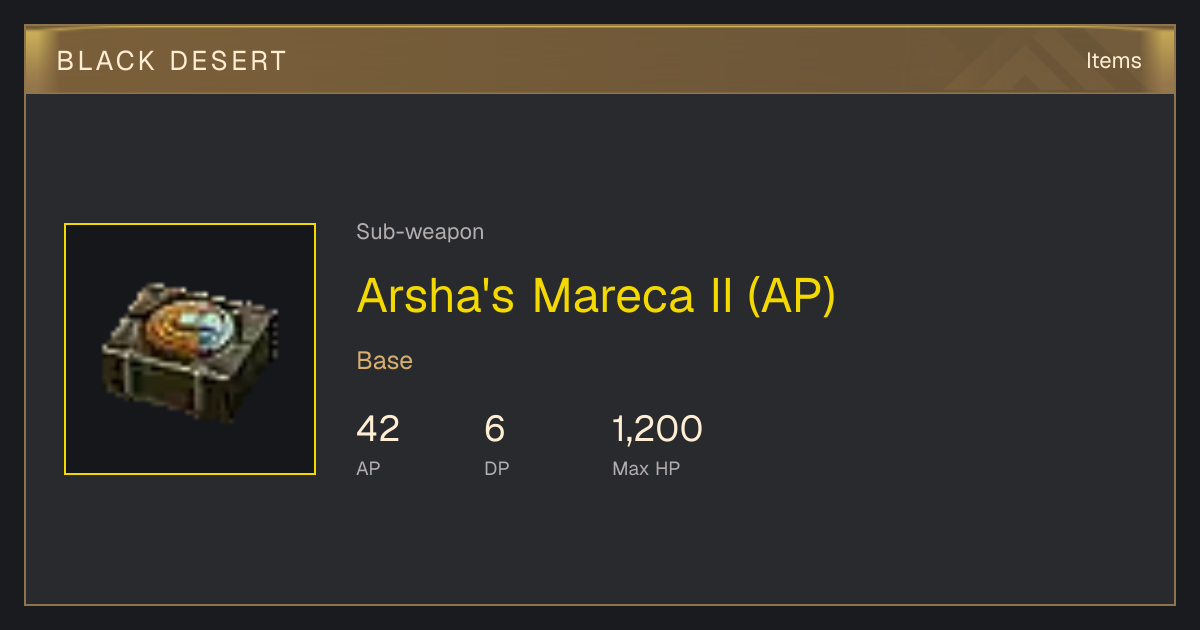
Task: Click the Max HP stat label
Action: pos(646,468)
